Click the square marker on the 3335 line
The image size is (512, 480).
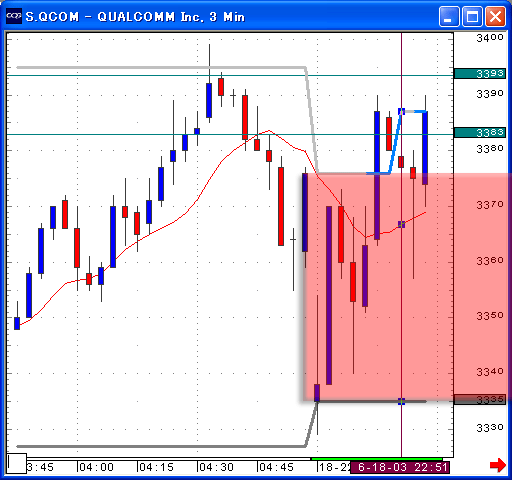401,401
